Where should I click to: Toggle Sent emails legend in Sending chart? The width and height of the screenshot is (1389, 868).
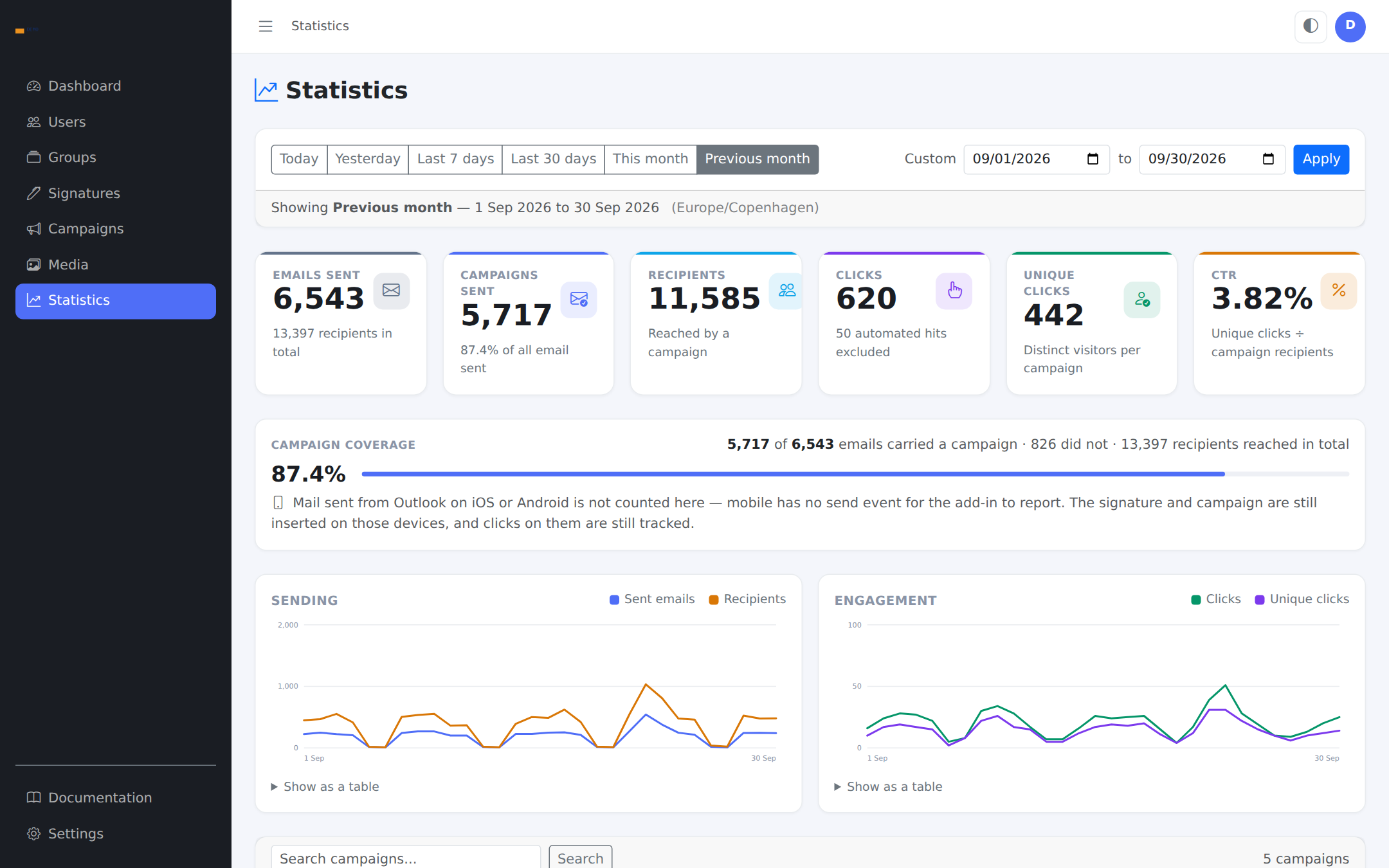pos(652,599)
